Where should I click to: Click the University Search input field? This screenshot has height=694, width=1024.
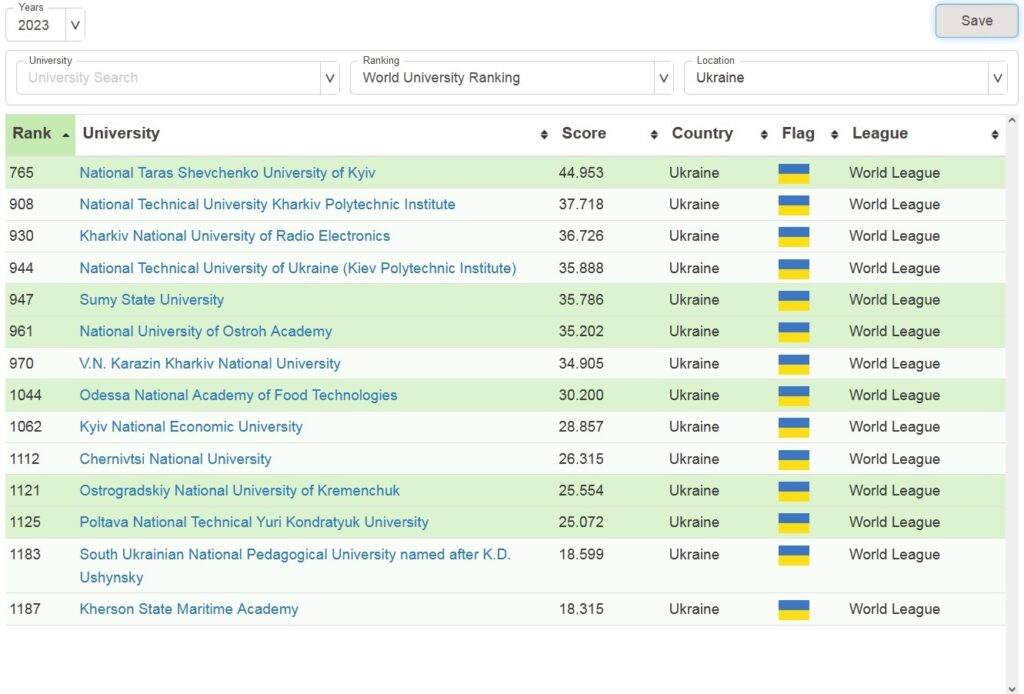coord(168,78)
